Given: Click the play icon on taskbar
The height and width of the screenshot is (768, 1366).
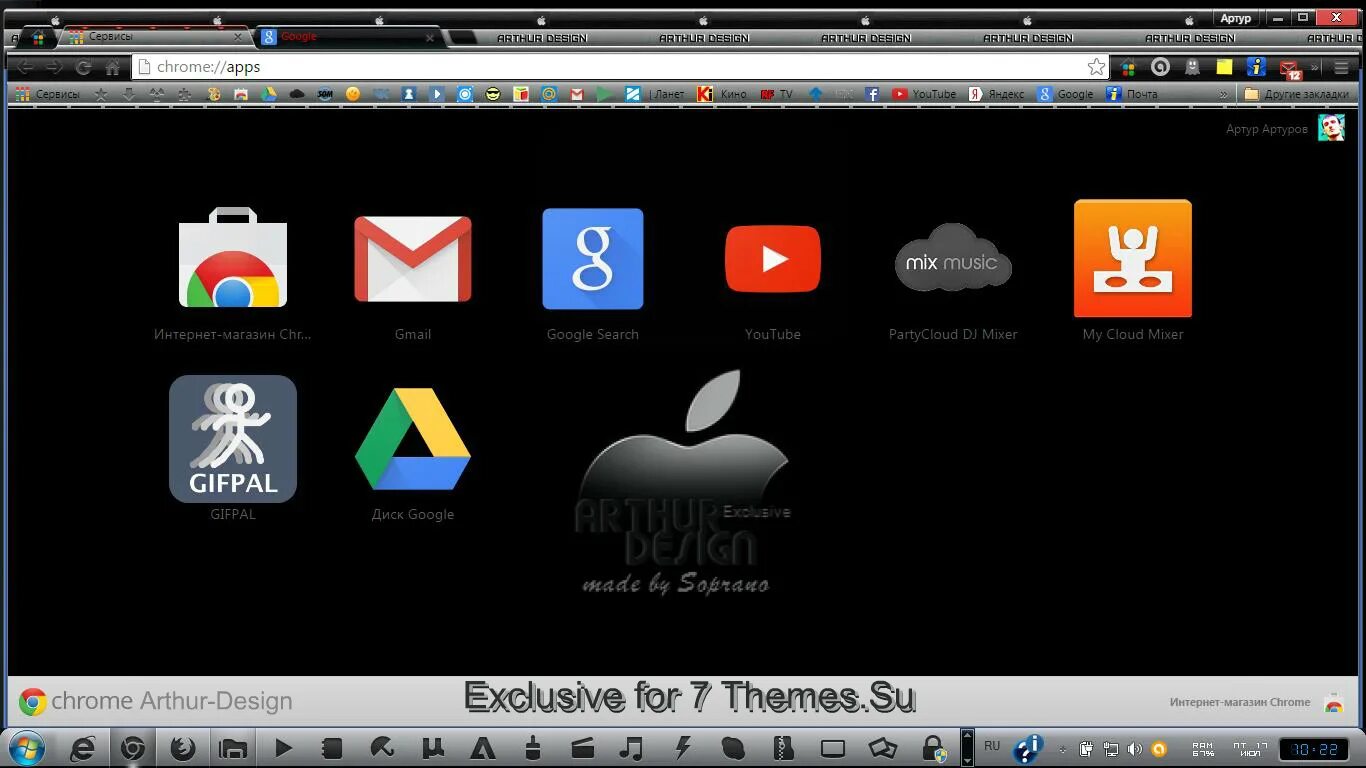Looking at the screenshot, I should tap(283, 748).
